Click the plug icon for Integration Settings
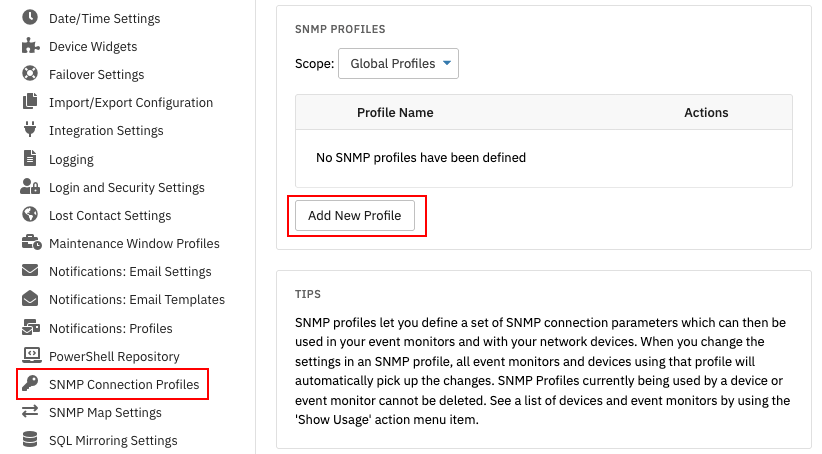 (30, 129)
